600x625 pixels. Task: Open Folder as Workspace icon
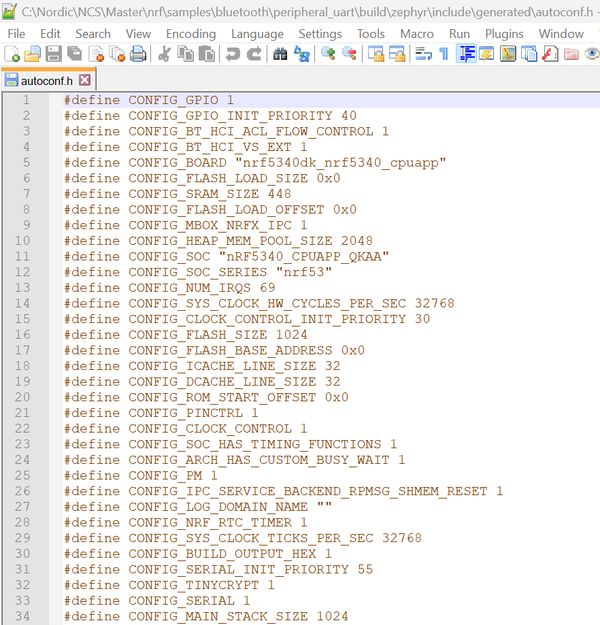coord(571,54)
